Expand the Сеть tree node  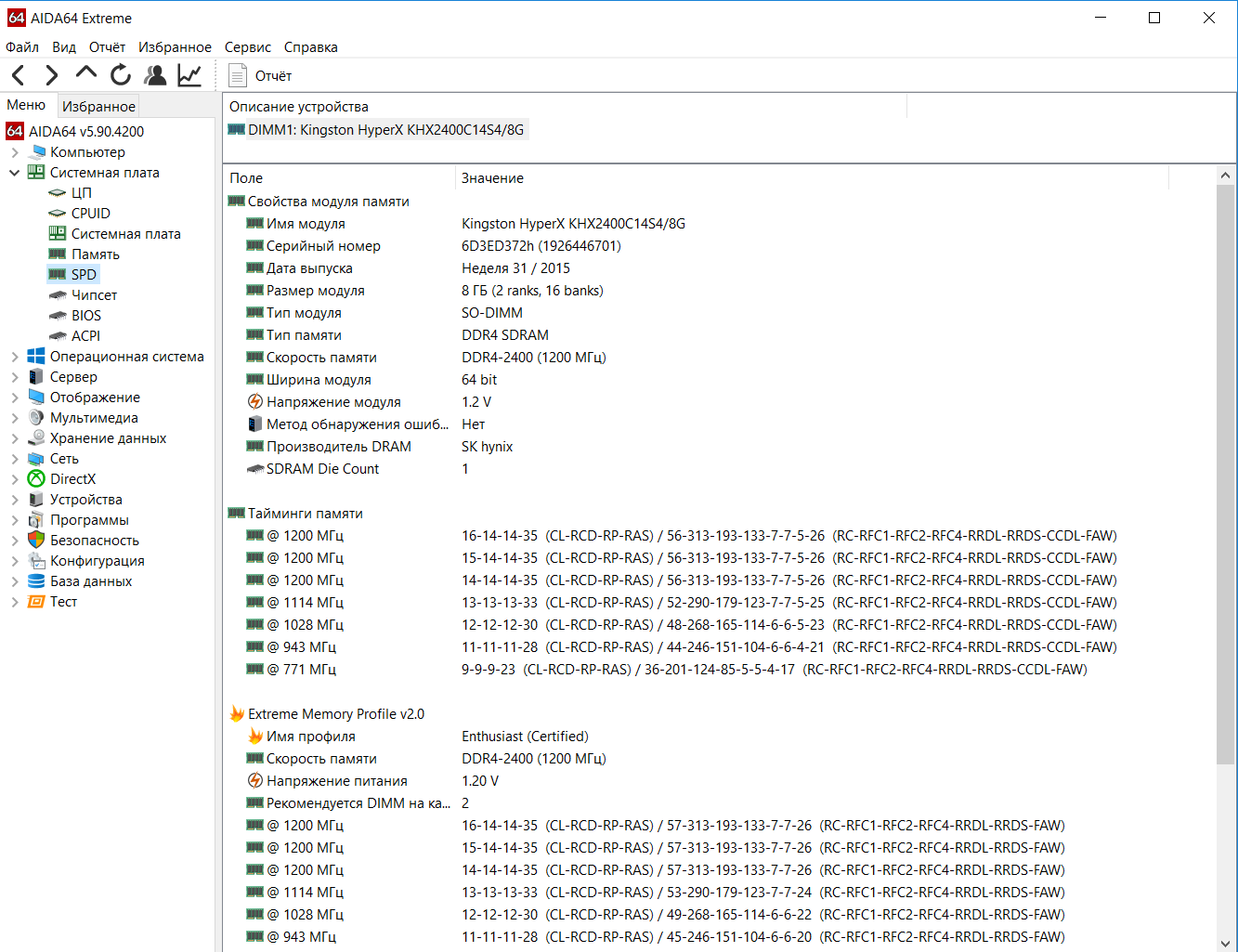[x=15, y=459]
